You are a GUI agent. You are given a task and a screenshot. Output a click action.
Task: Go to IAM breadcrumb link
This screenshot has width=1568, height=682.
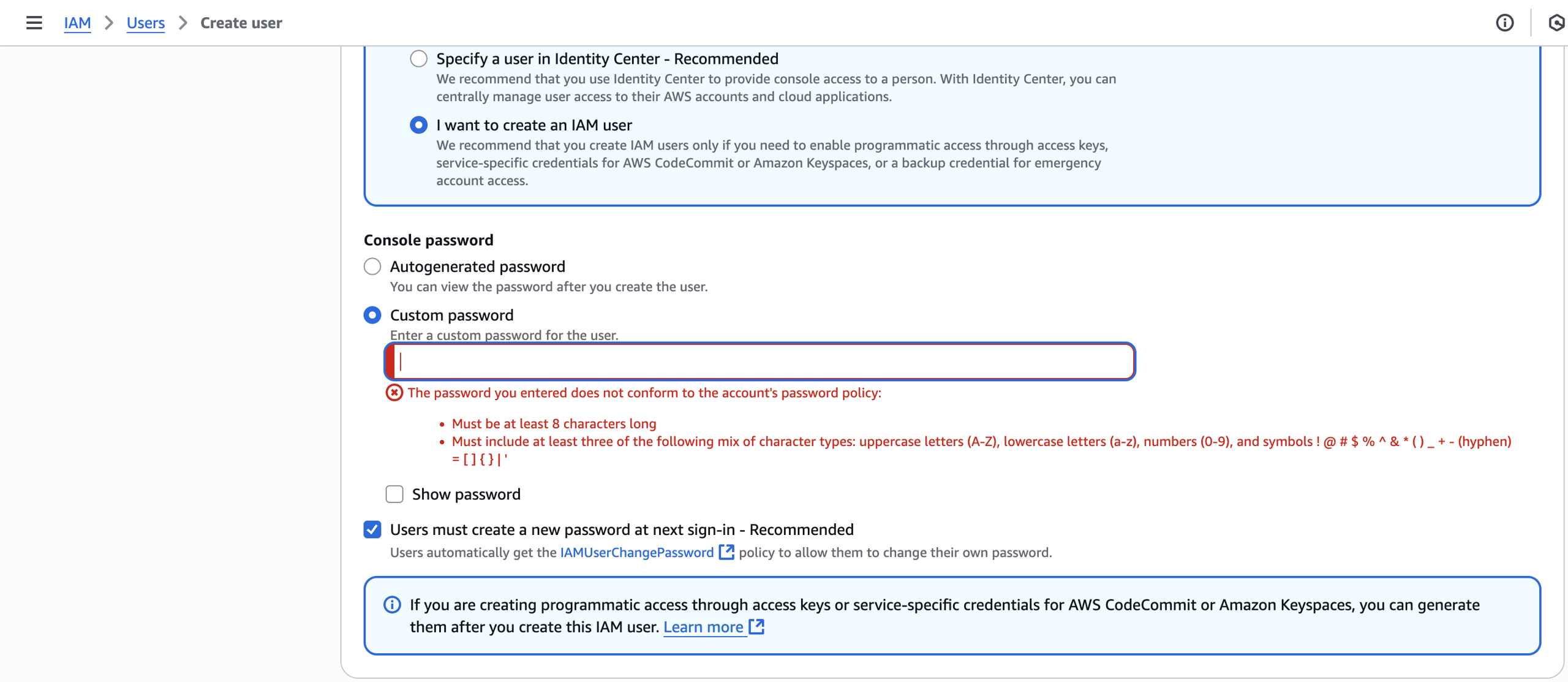pyautogui.click(x=77, y=23)
